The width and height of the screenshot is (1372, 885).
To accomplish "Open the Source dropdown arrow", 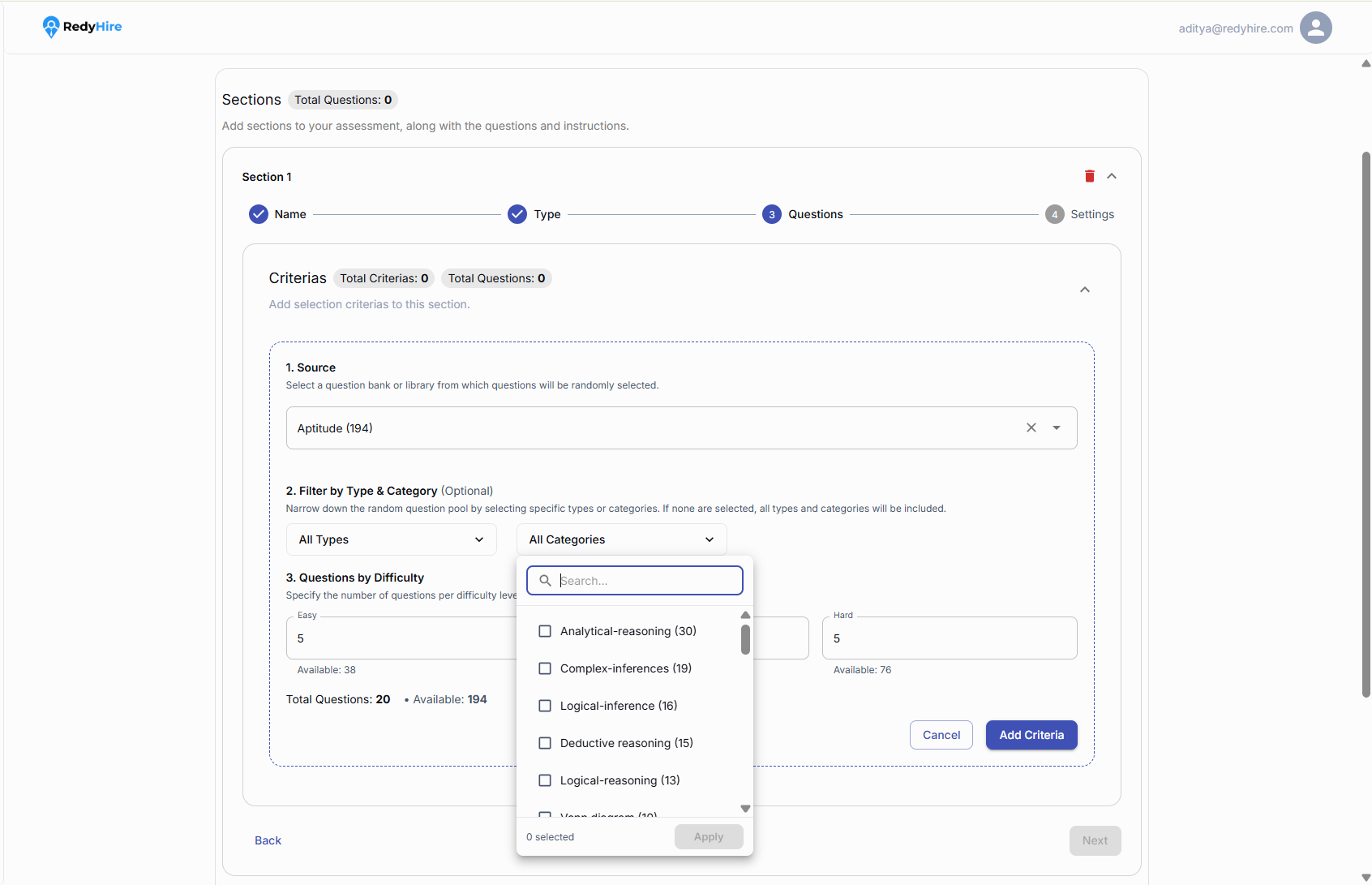I will click(x=1057, y=427).
